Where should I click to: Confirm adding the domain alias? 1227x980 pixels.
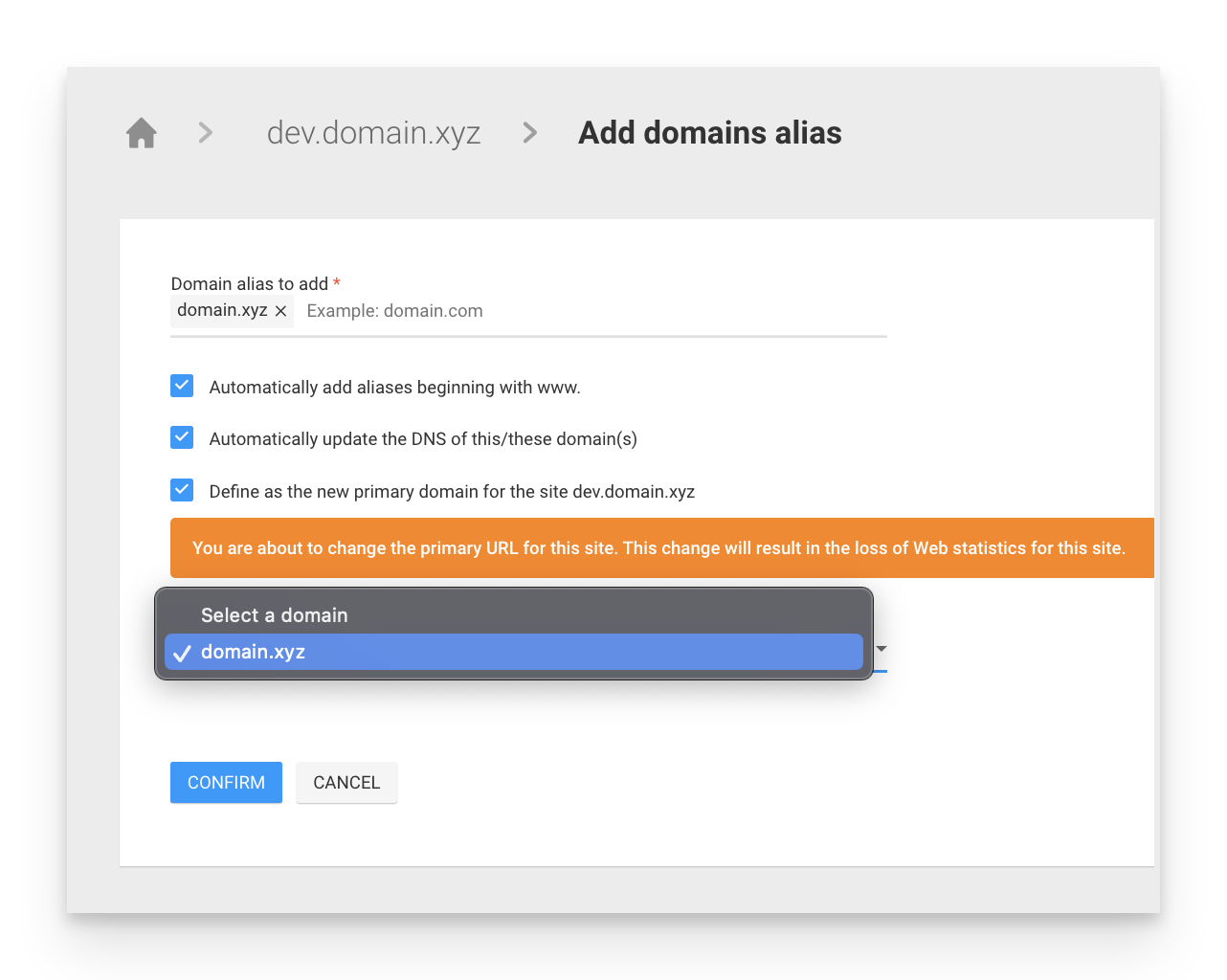pyautogui.click(x=226, y=782)
